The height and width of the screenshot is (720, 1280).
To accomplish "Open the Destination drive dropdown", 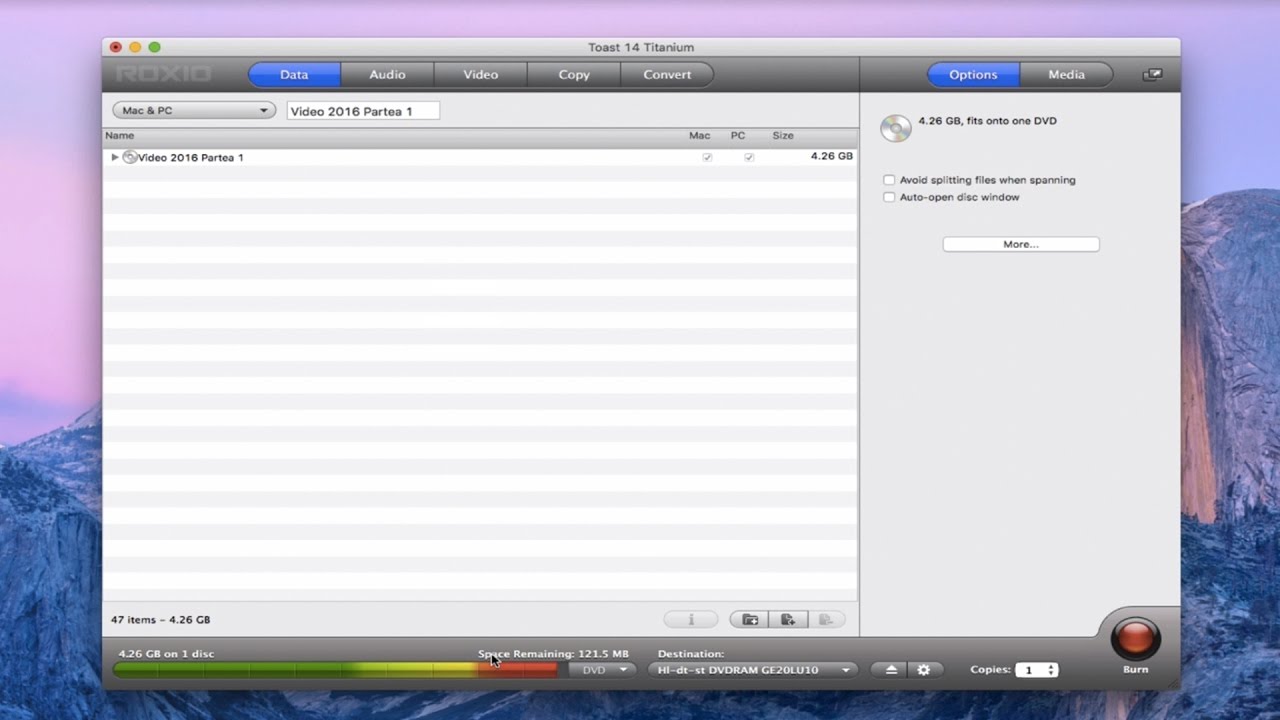I will point(753,670).
